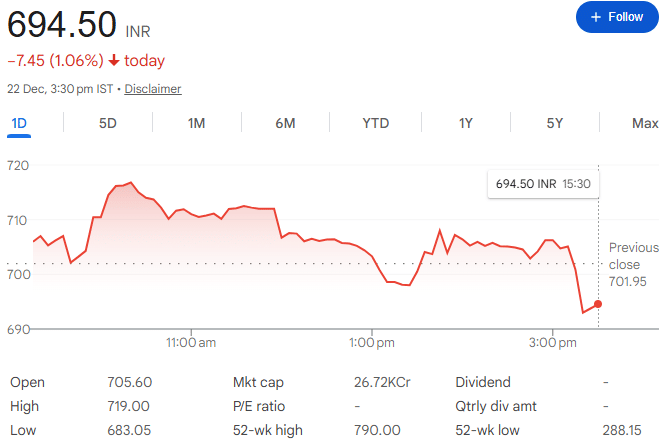
Task: Click the Previous close 701.95 label
Action: point(633,264)
